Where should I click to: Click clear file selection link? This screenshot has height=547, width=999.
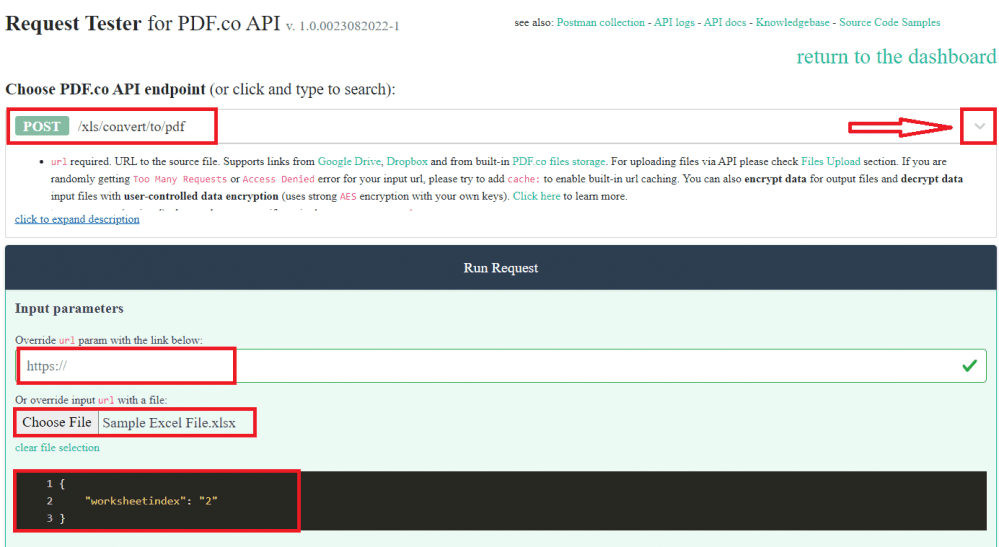click(x=57, y=448)
